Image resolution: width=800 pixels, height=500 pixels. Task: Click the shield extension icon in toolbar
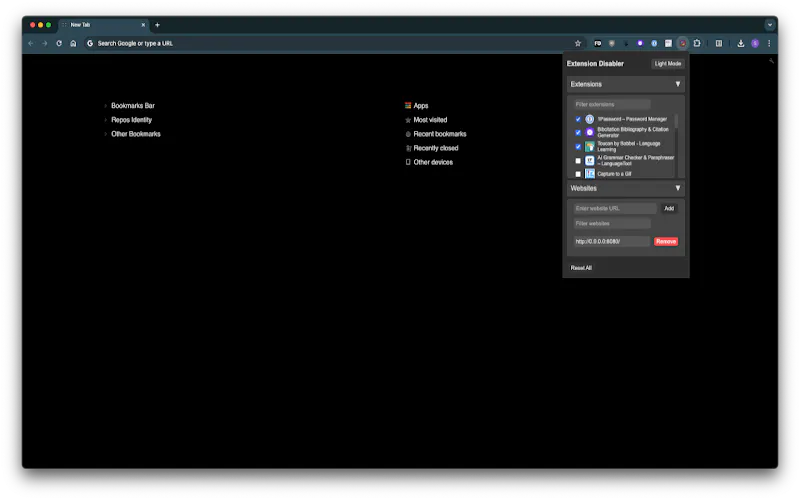tap(612, 43)
